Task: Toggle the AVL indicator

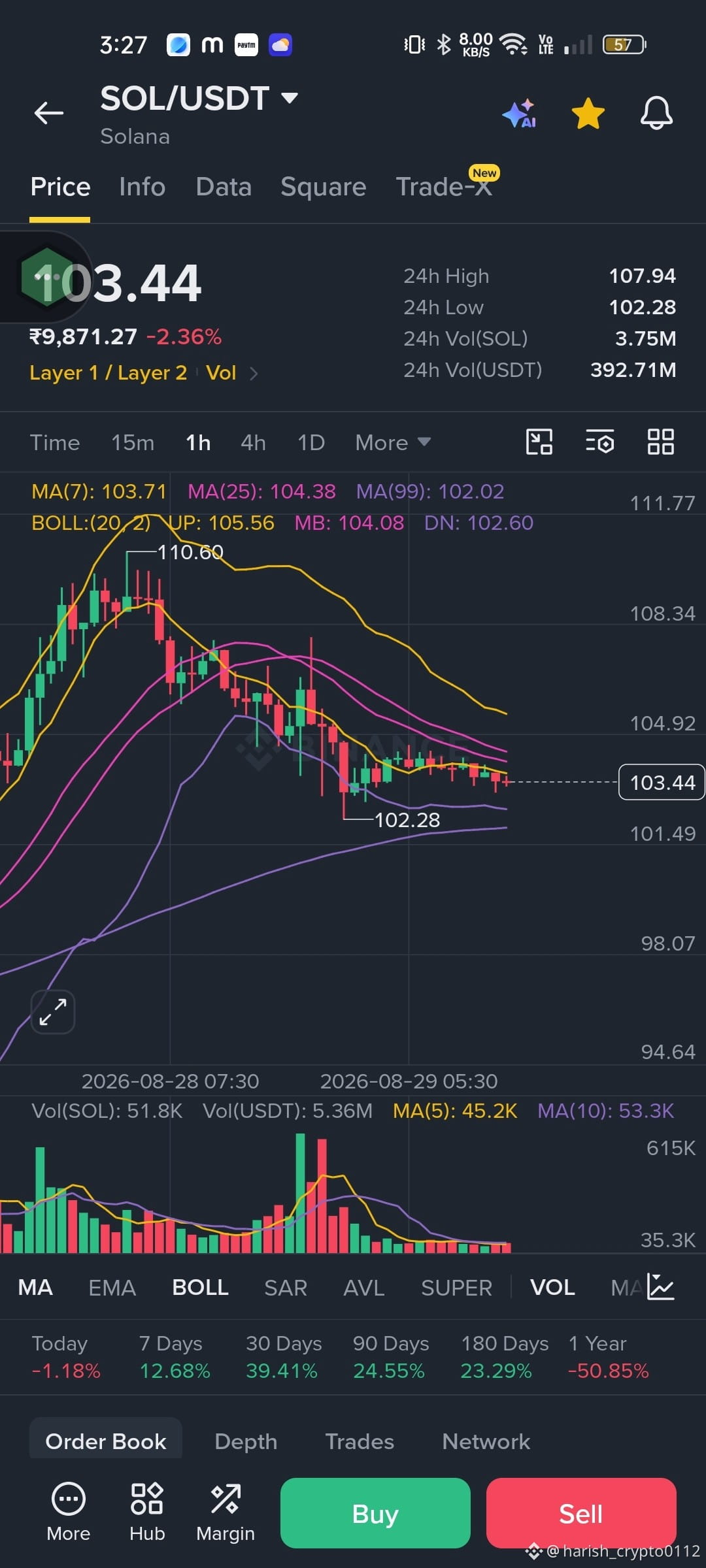Action: pos(364,1288)
